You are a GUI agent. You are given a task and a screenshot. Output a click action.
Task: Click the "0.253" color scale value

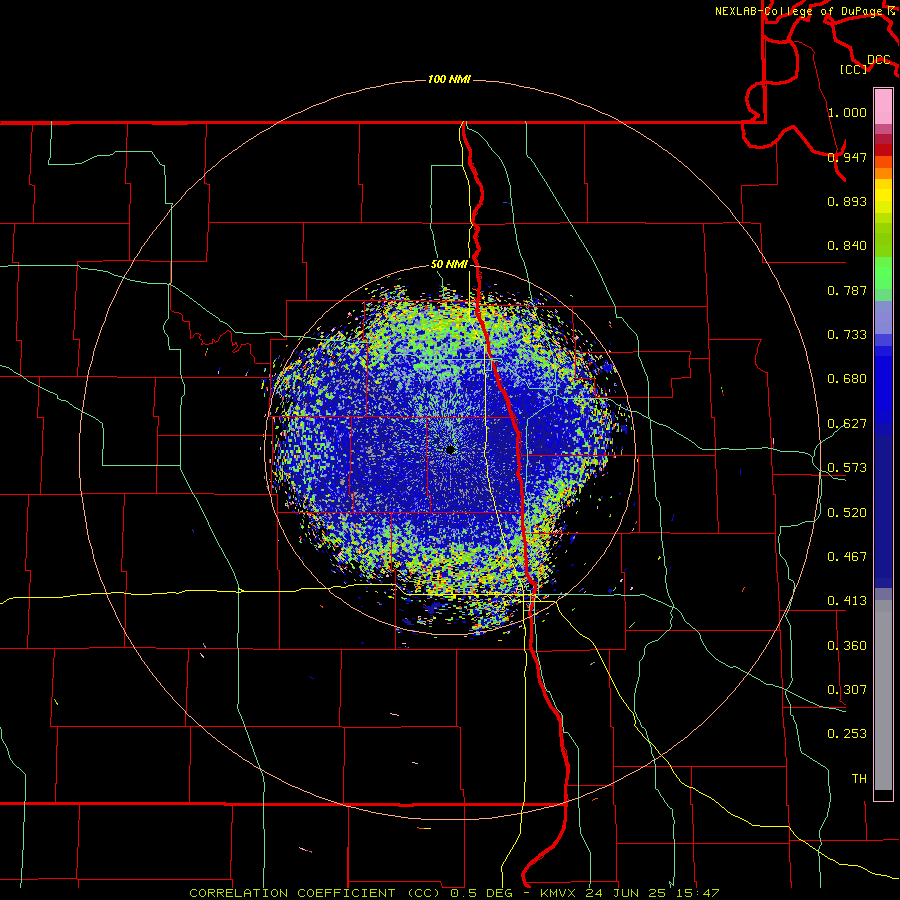(x=847, y=734)
